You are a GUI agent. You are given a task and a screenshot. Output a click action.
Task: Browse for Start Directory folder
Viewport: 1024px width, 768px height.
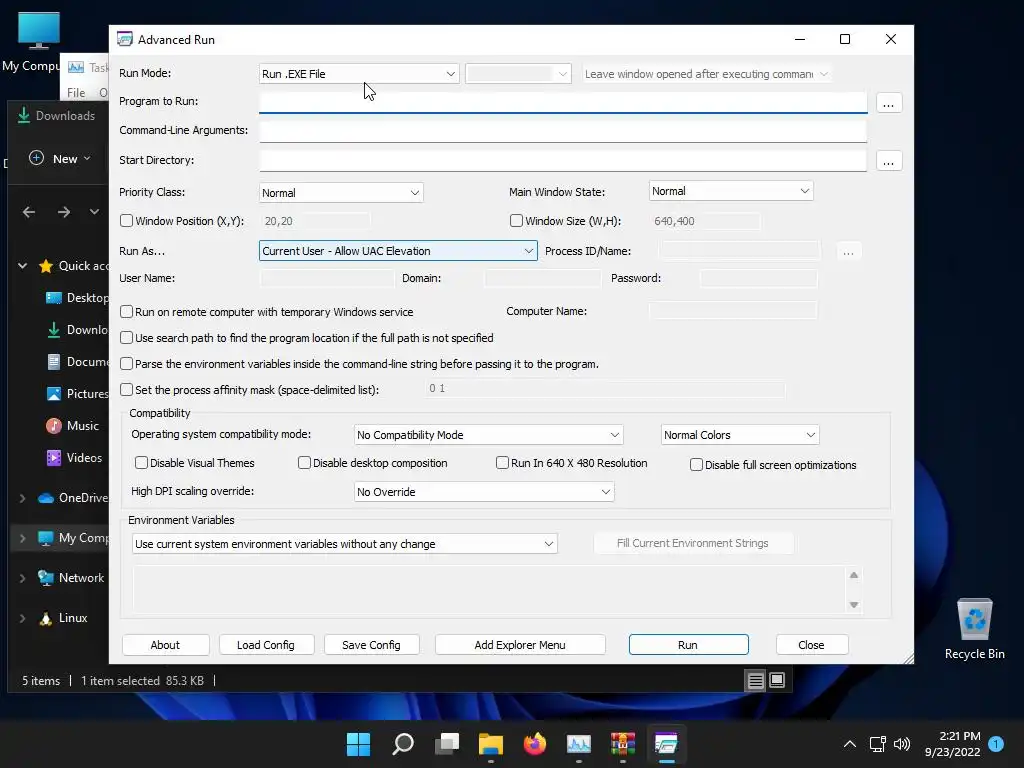[888, 161]
